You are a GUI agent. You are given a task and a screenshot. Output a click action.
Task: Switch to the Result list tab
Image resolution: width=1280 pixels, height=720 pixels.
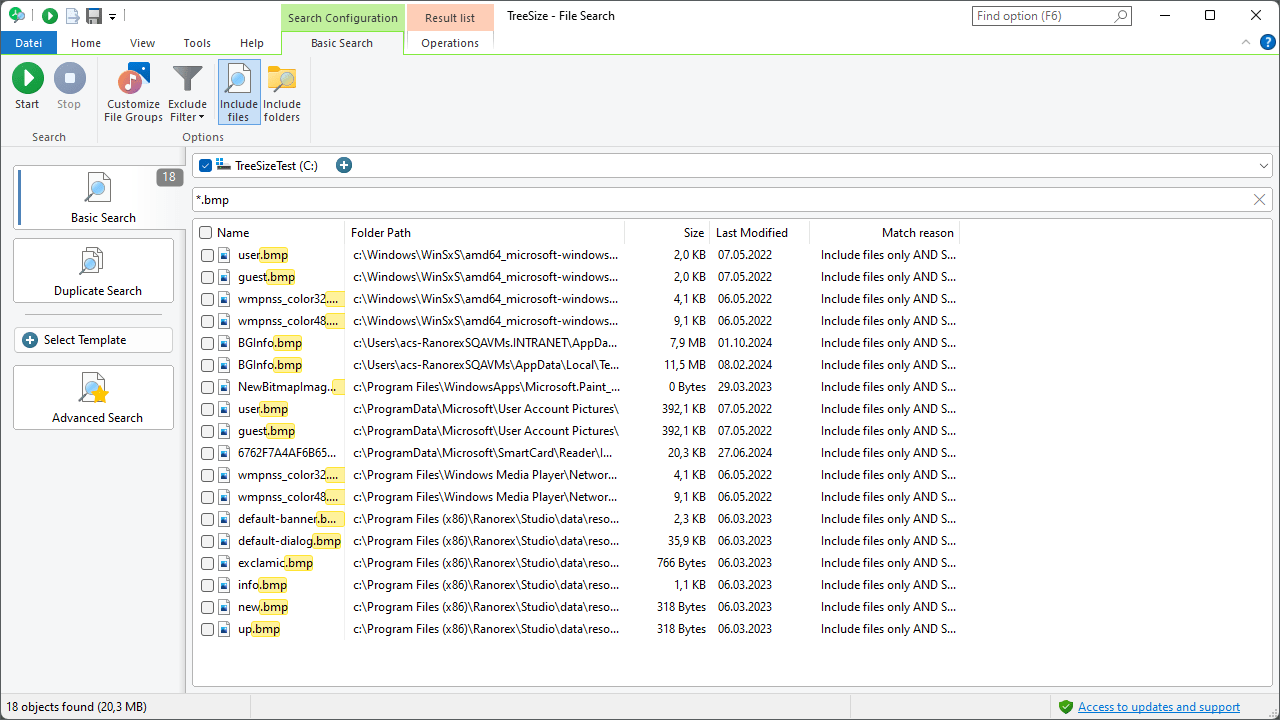pyautogui.click(x=449, y=17)
